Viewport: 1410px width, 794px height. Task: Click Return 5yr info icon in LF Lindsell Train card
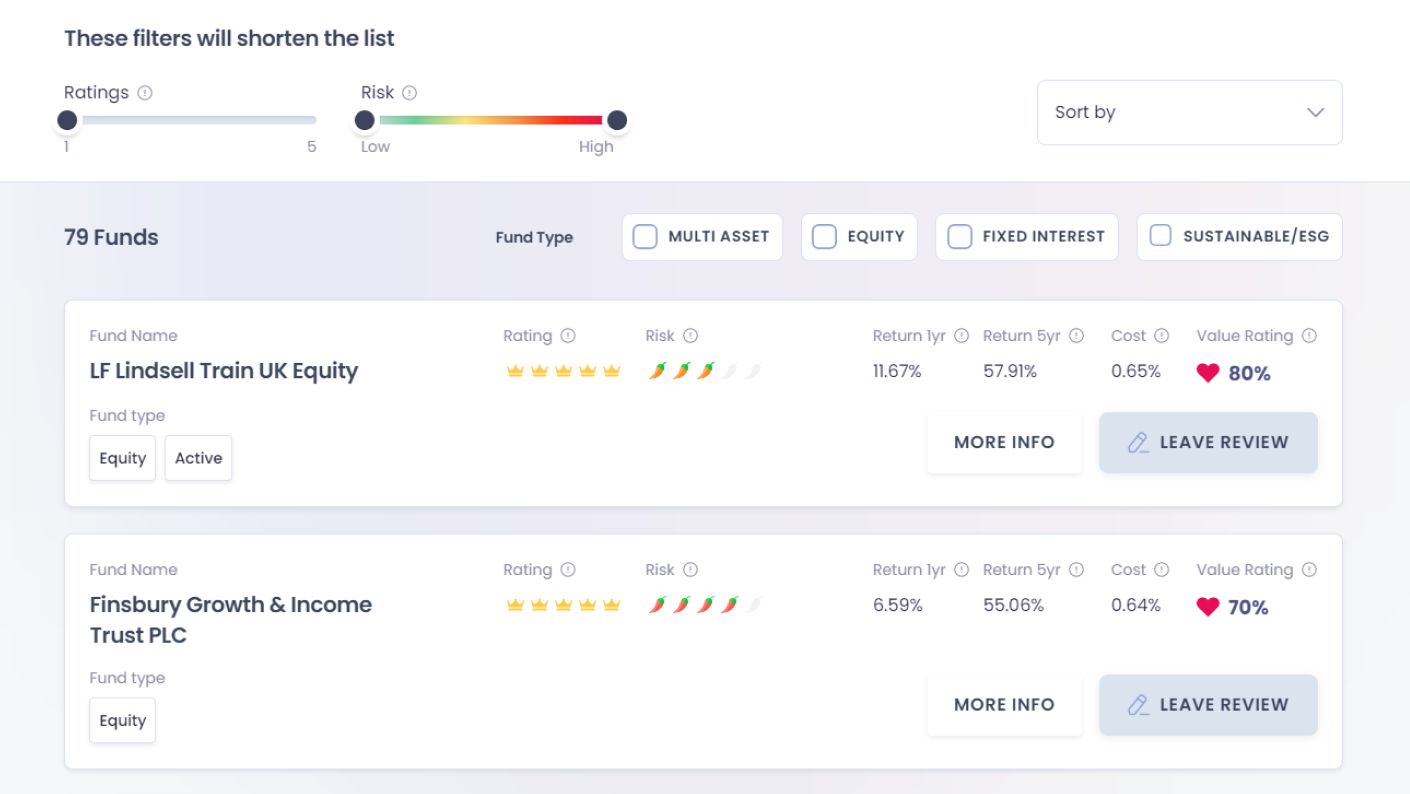(x=1076, y=336)
